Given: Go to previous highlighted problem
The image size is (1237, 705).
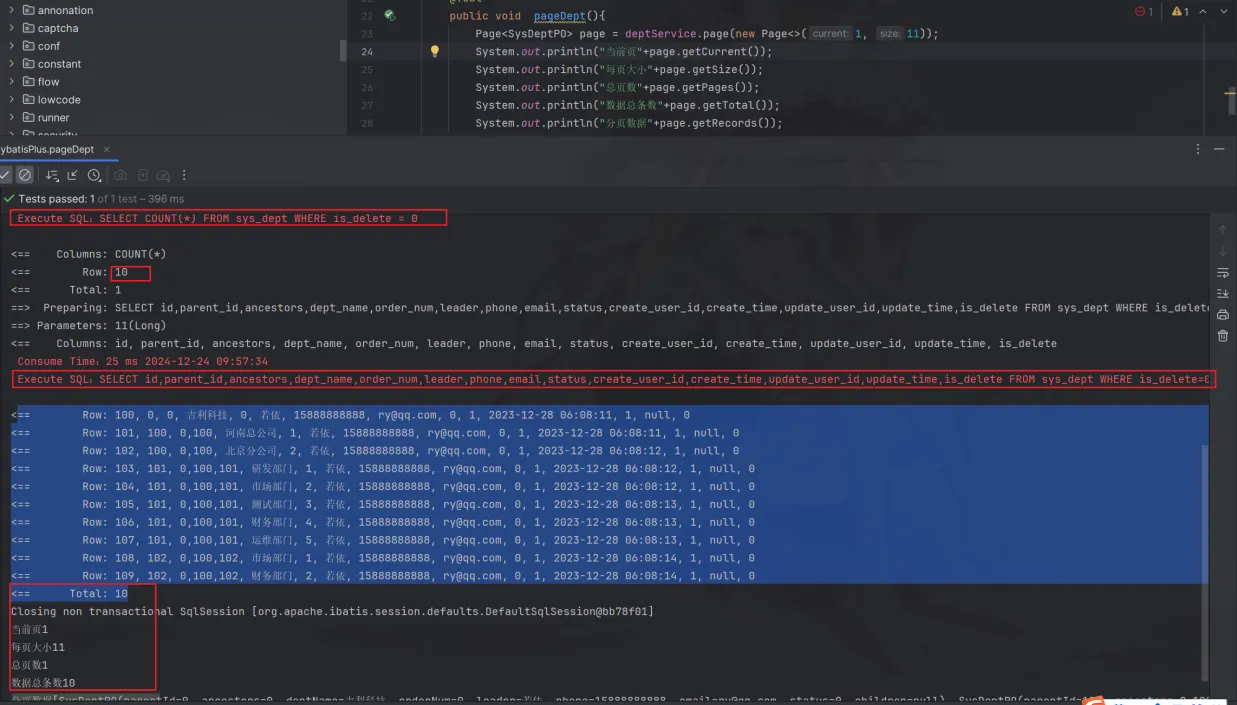Looking at the screenshot, I should [x=1205, y=11].
